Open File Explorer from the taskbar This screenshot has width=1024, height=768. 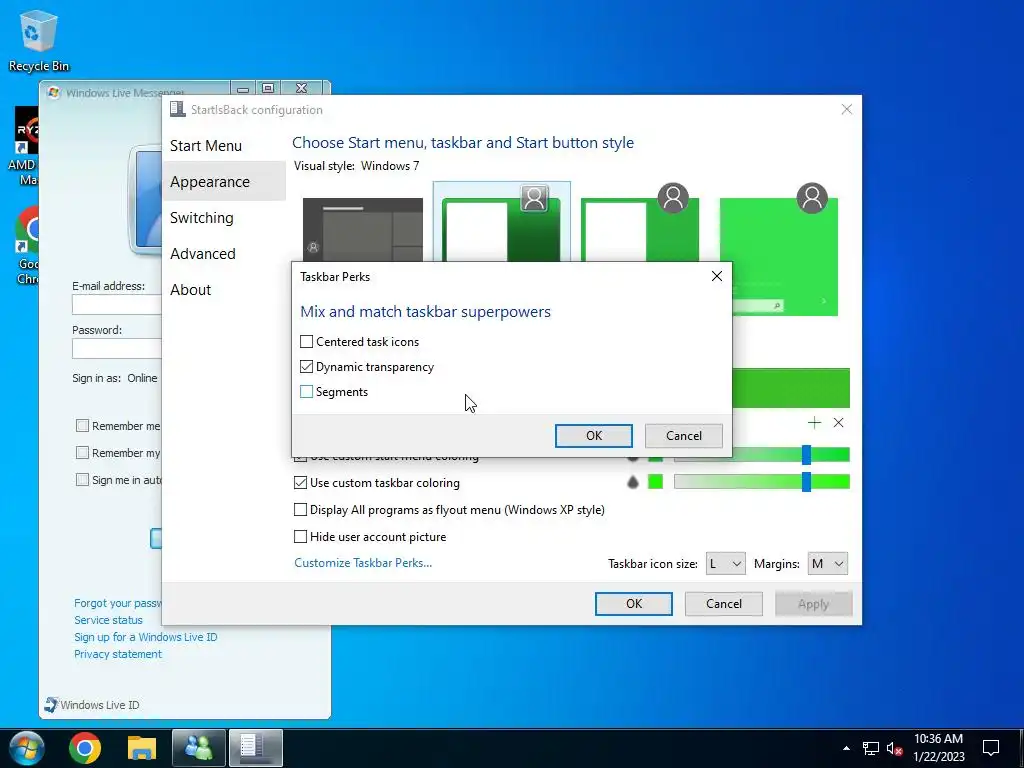coord(142,748)
